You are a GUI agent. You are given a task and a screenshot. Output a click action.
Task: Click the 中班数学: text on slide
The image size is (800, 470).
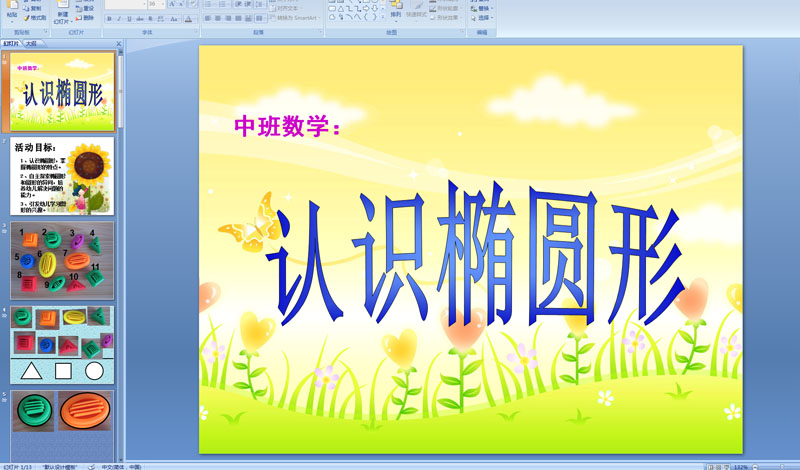(287, 126)
